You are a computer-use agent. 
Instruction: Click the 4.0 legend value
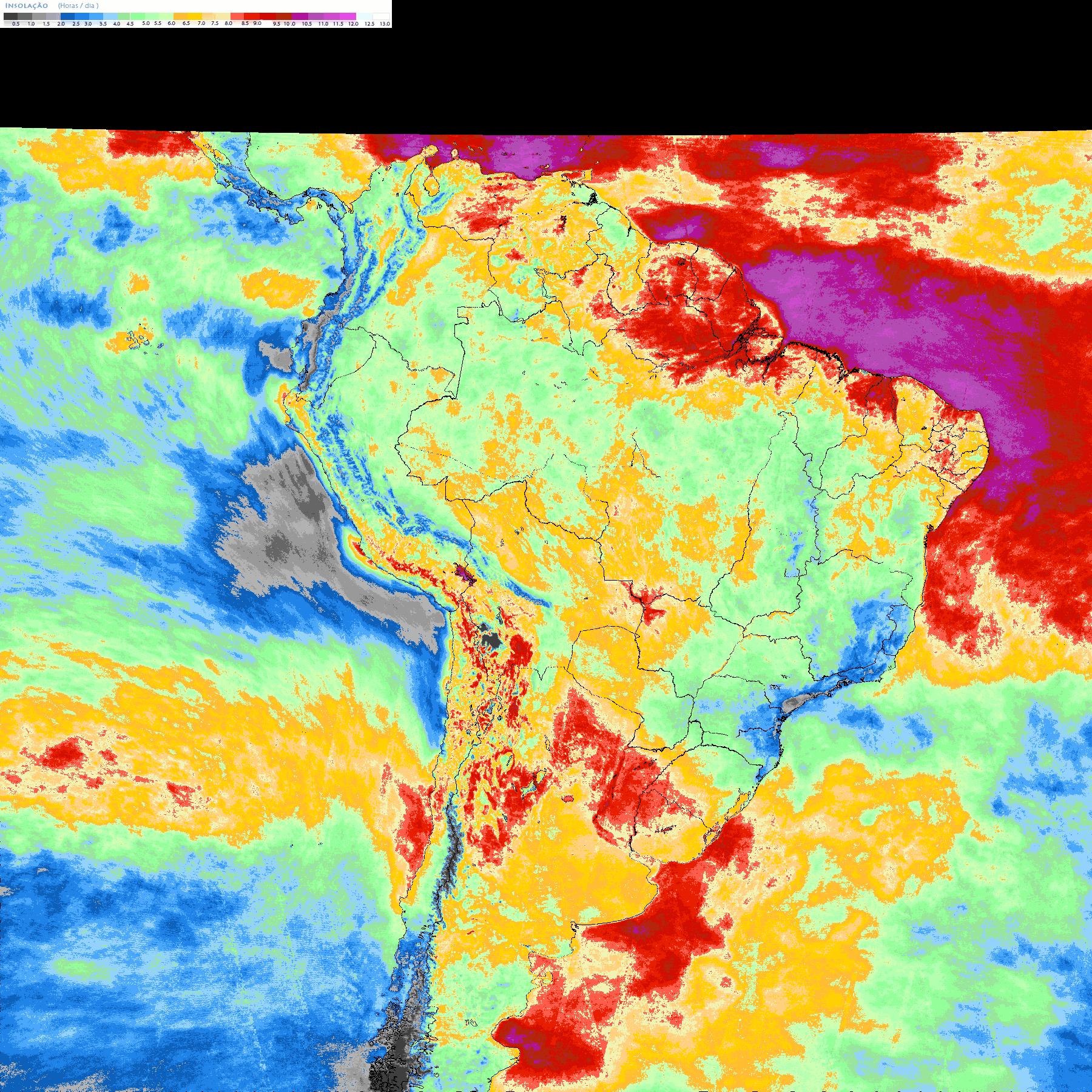click(116, 24)
